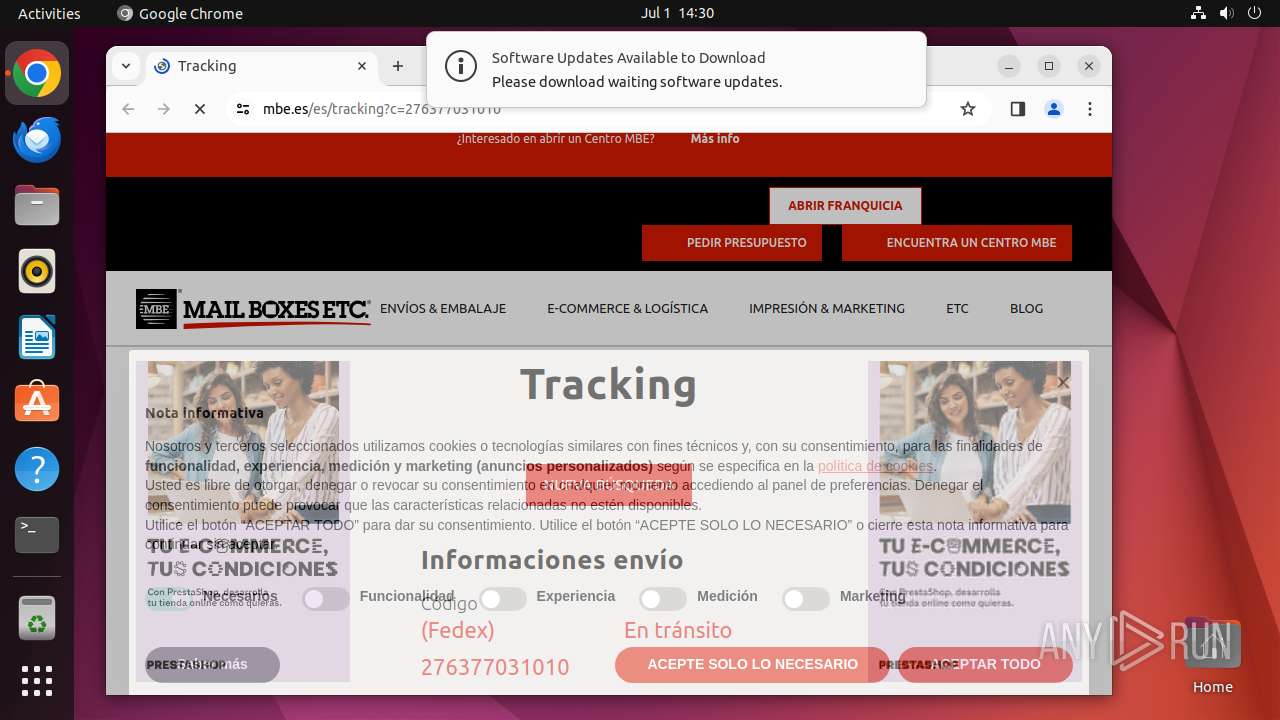Open the Home folder on the desktop
This screenshot has height=720, width=1280.
pyautogui.click(x=1212, y=655)
